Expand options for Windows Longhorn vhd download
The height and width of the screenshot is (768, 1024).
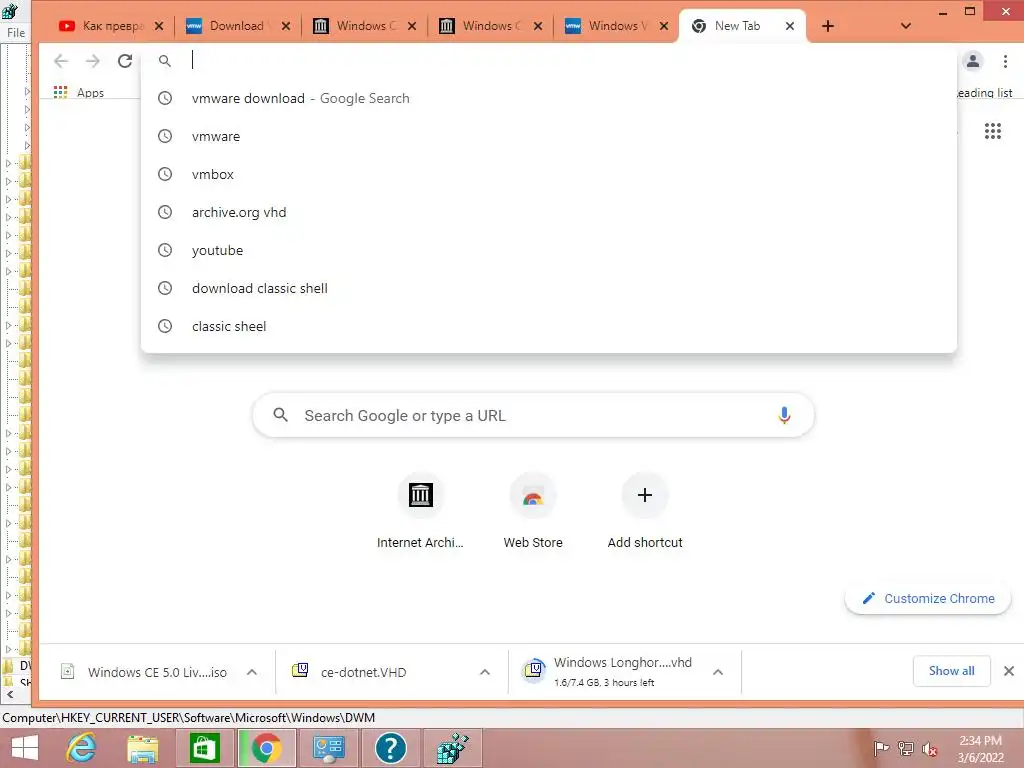click(x=718, y=672)
